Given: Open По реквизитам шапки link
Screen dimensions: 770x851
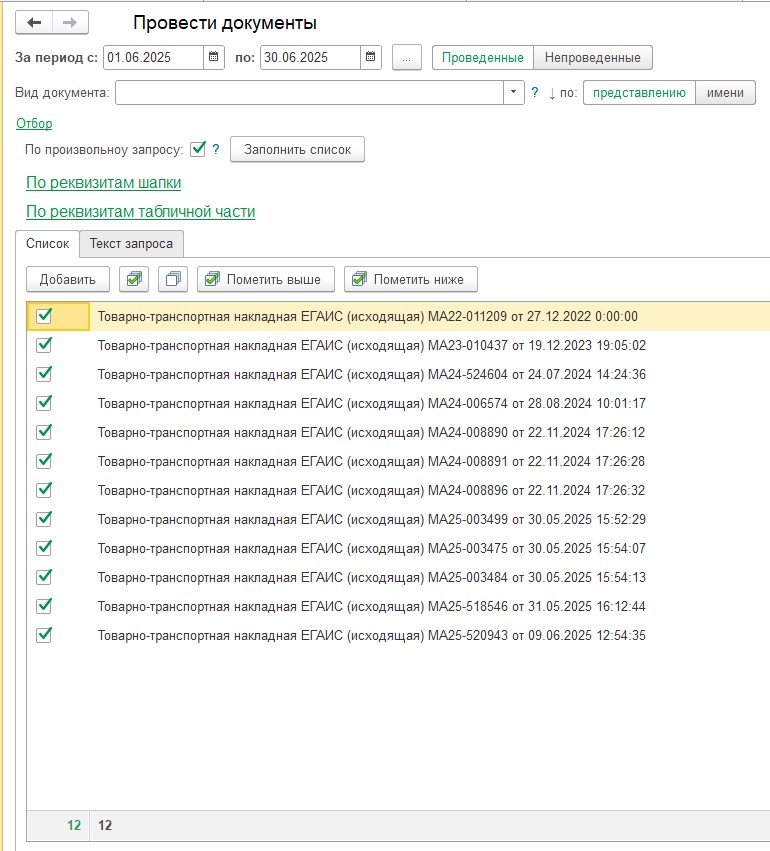Looking at the screenshot, I should click(104, 182).
